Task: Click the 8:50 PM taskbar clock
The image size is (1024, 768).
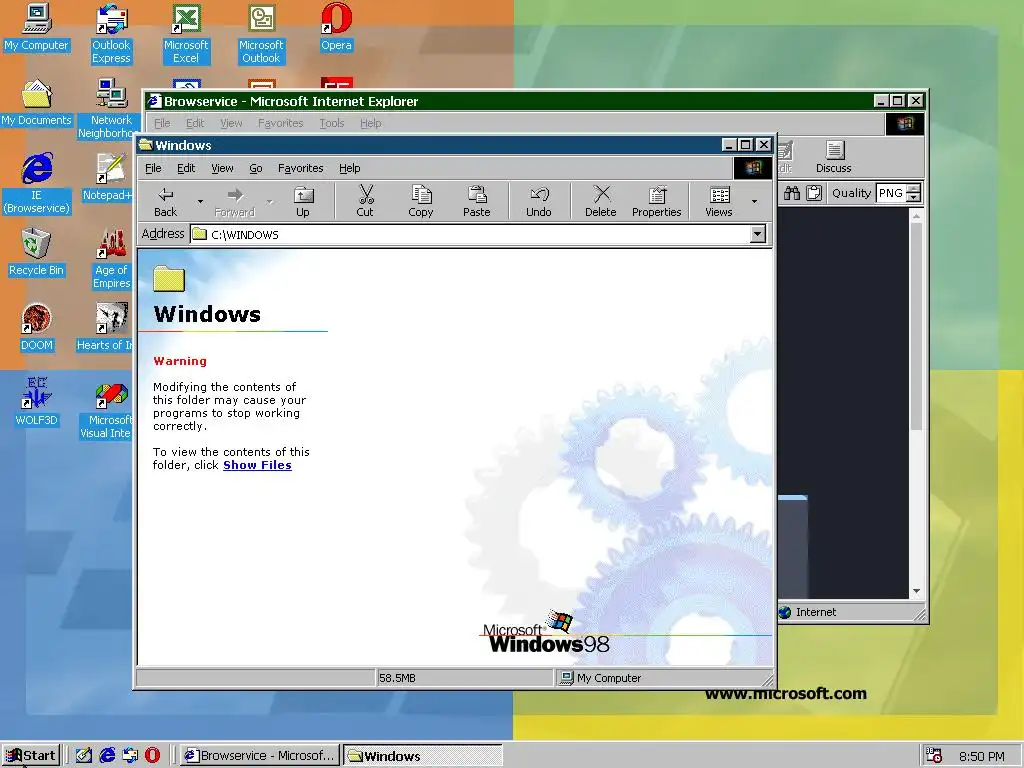Action: pyautogui.click(x=982, y=756)
